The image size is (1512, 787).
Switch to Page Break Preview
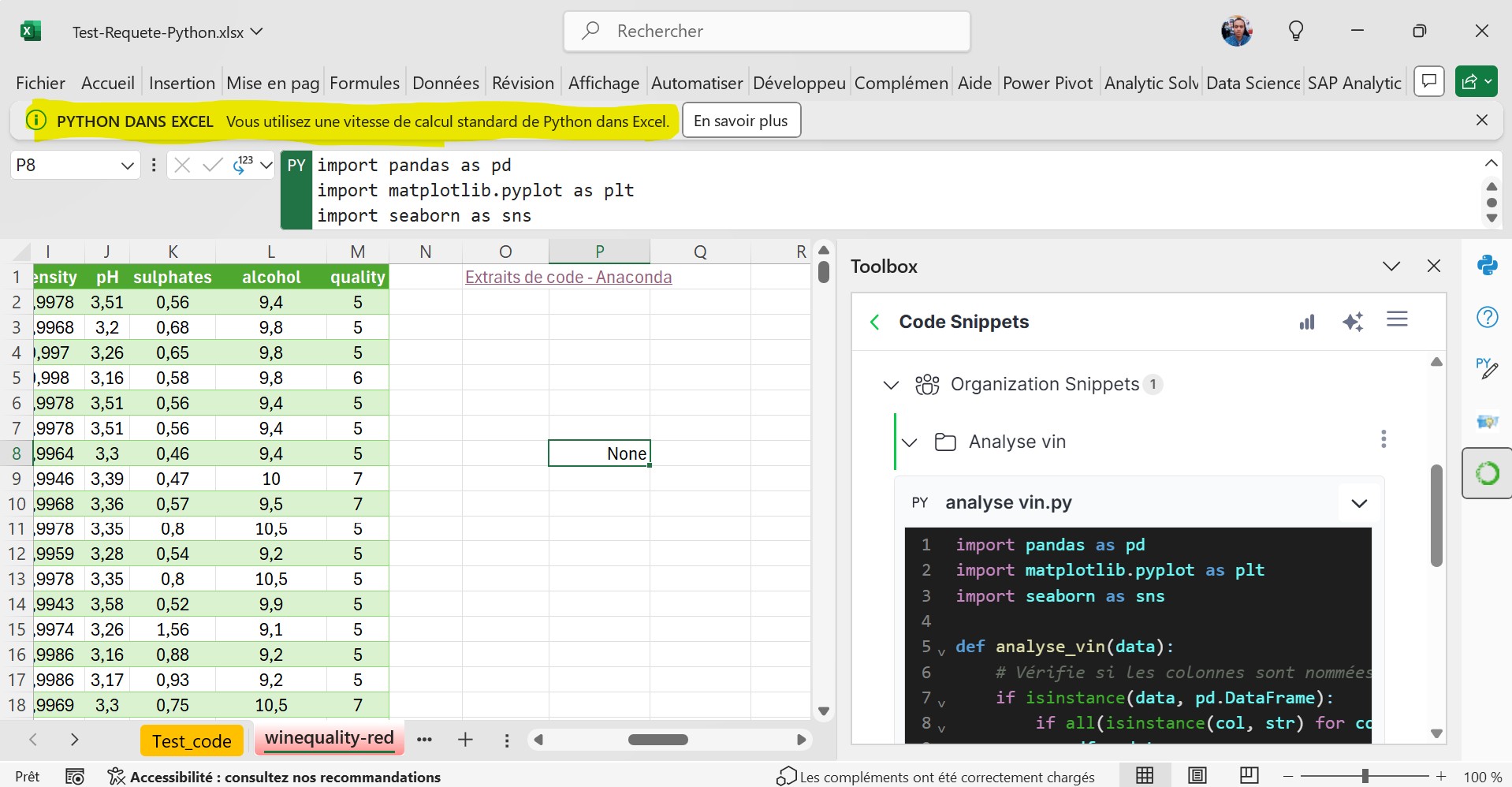pyautogui.click(x=1249, y=776)
